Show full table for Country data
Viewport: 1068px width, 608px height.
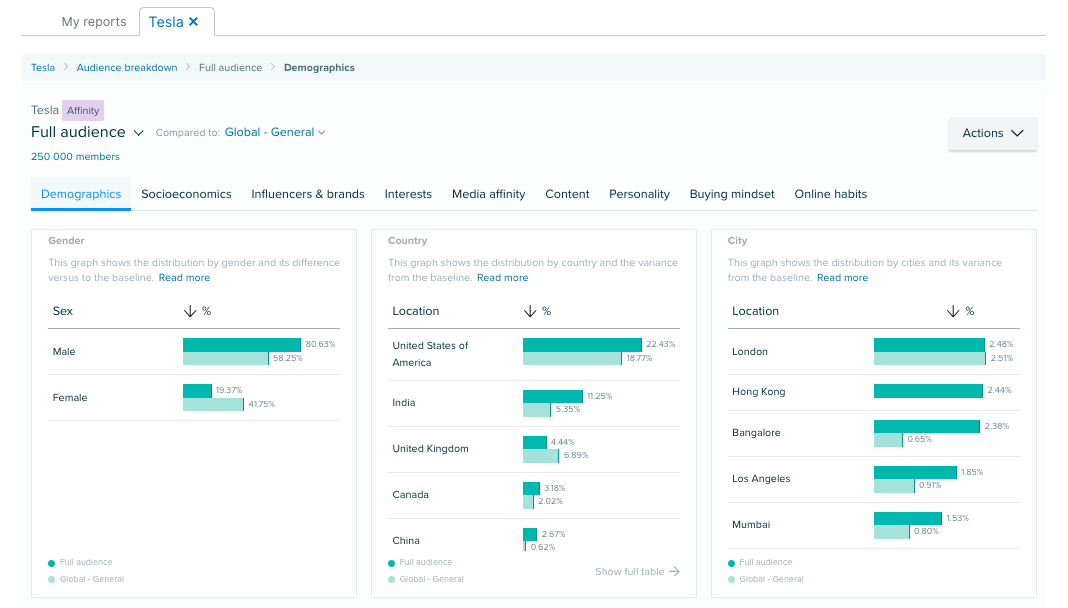pyautogui.click(x=630, y=571)
